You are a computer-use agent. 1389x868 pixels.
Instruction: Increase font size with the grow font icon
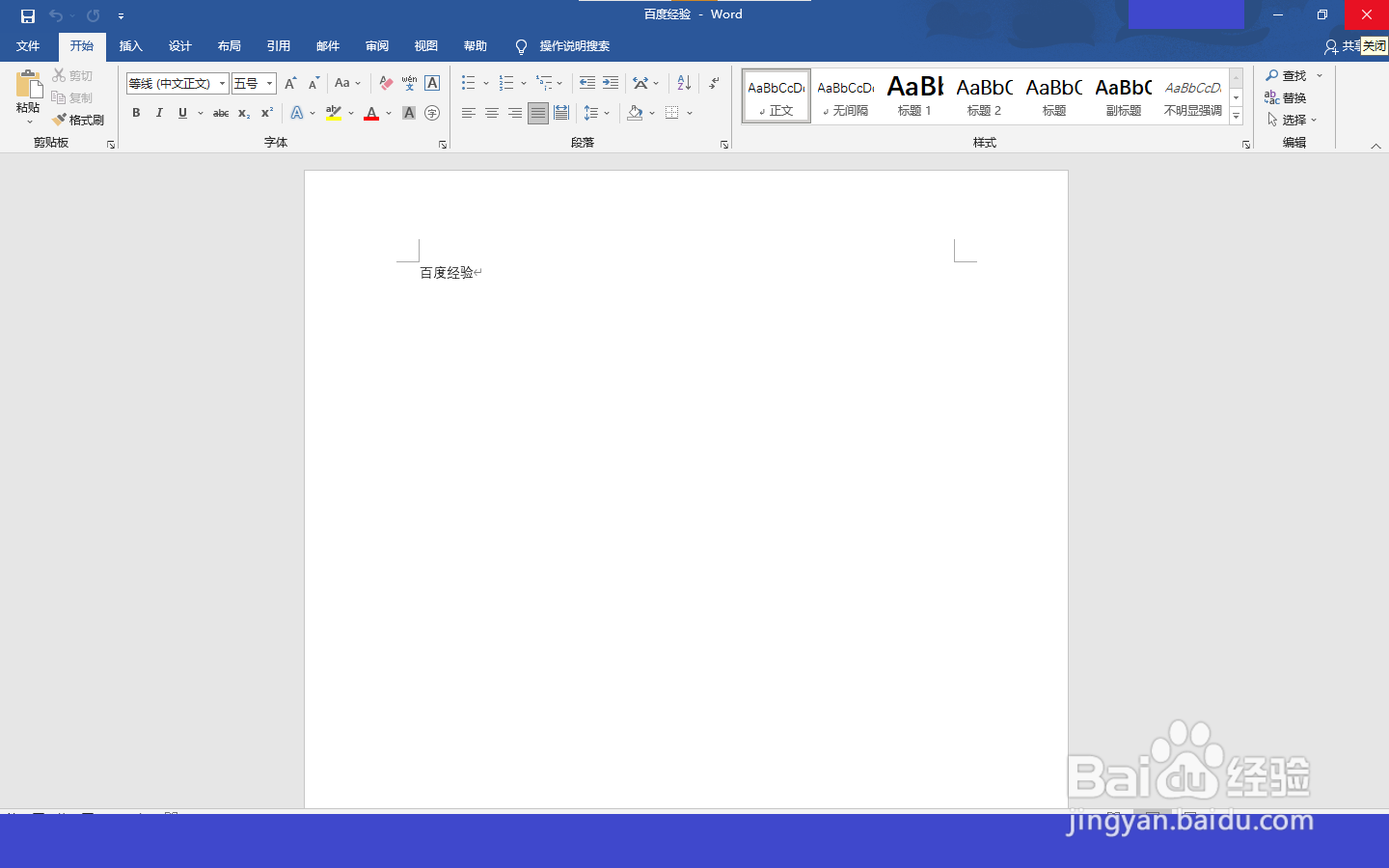pos(290,83)
